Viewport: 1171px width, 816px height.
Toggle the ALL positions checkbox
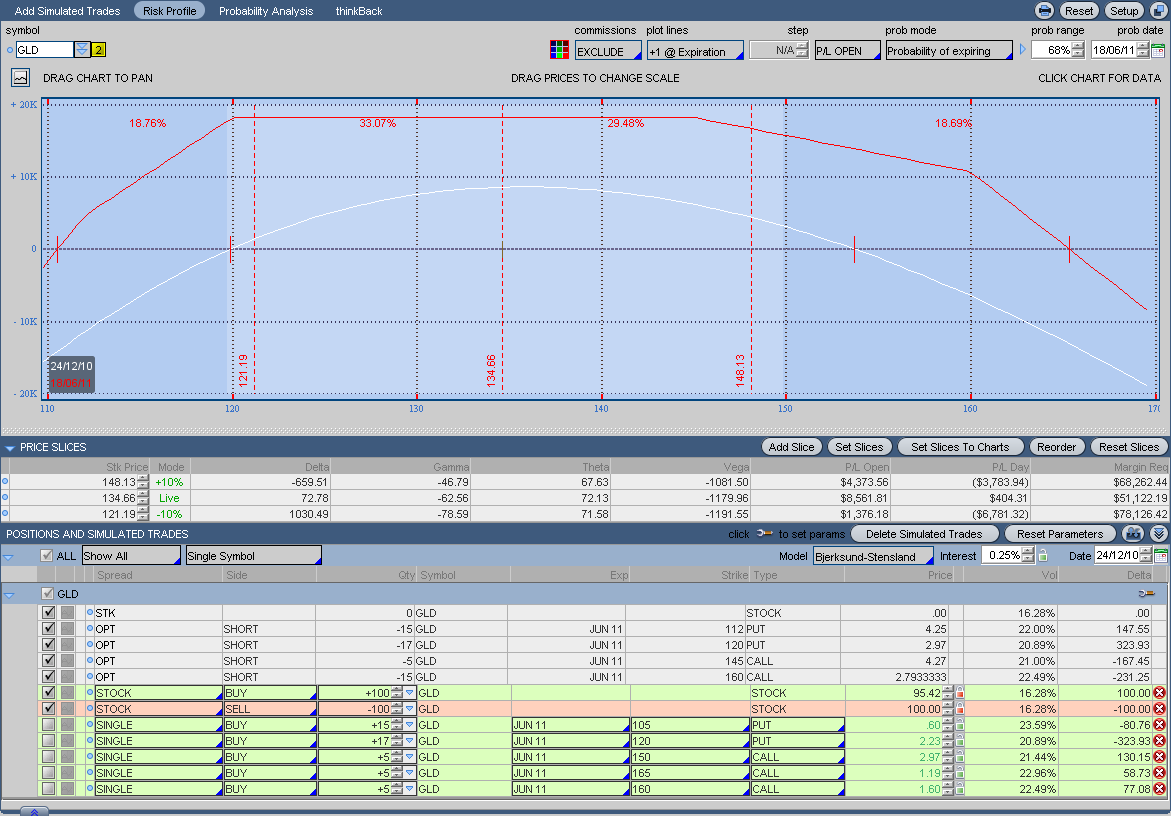click(47, 556)
